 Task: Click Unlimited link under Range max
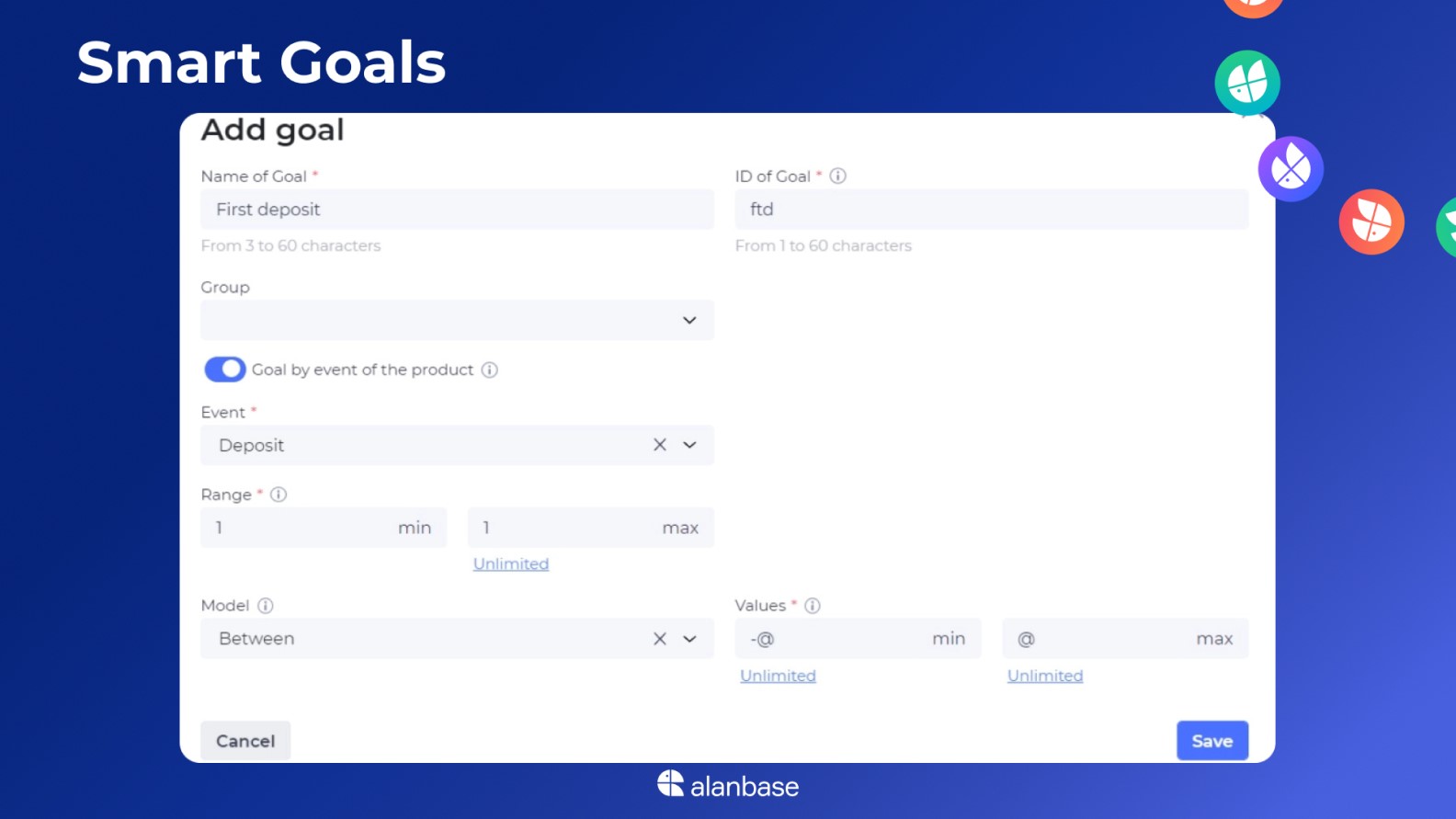pos(511,563)
